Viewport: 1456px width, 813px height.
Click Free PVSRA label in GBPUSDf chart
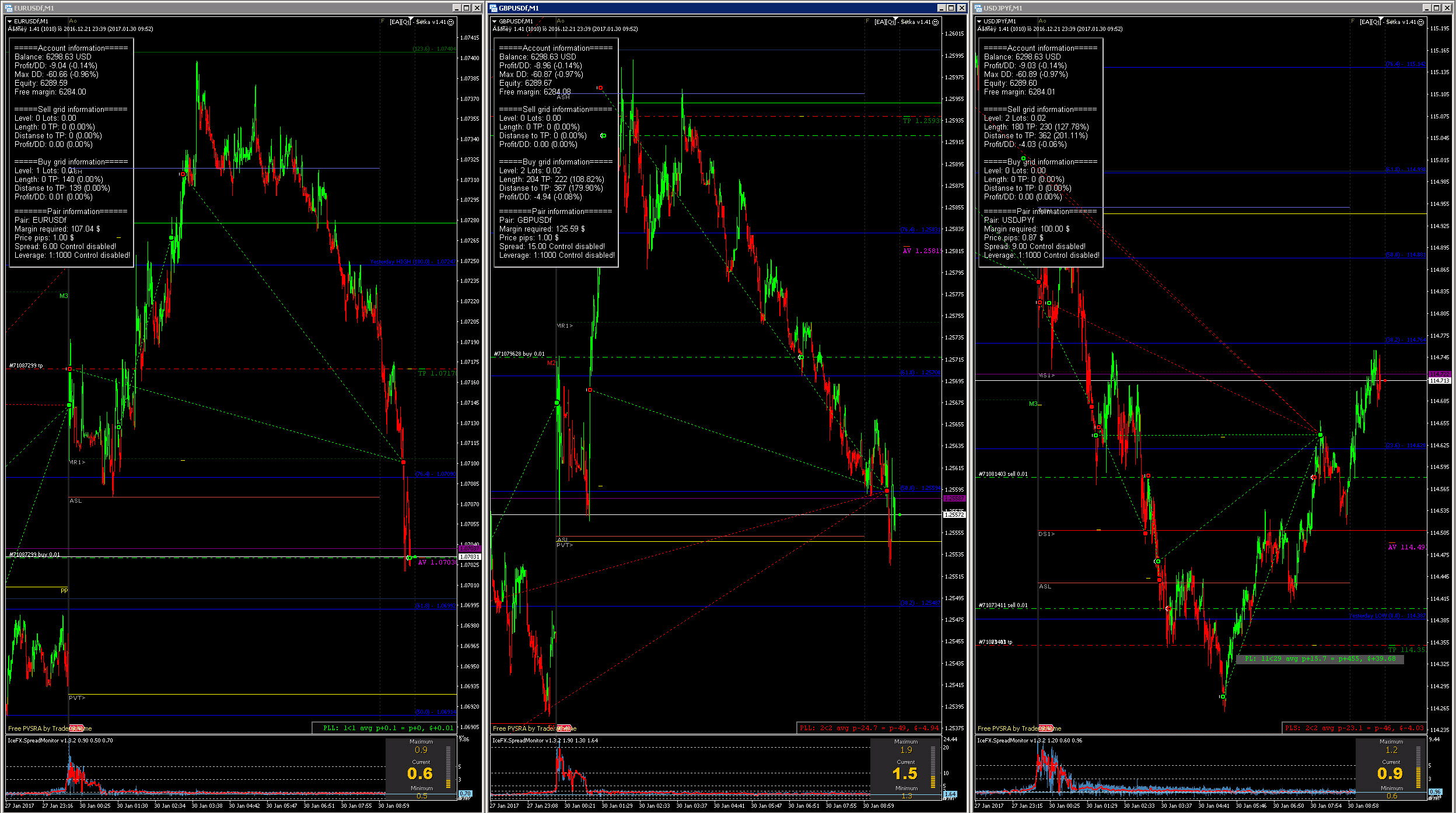point(534,728)
